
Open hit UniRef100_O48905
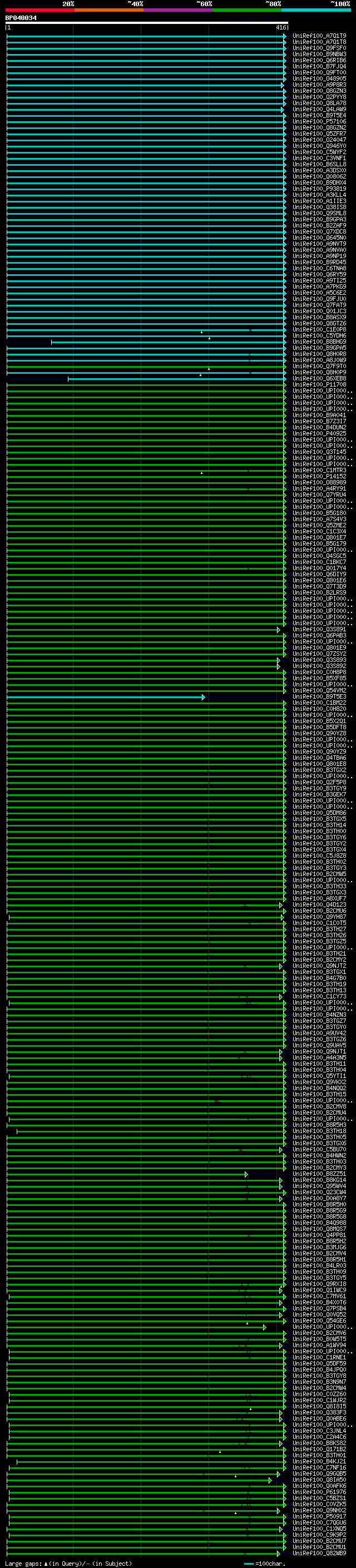319,78
